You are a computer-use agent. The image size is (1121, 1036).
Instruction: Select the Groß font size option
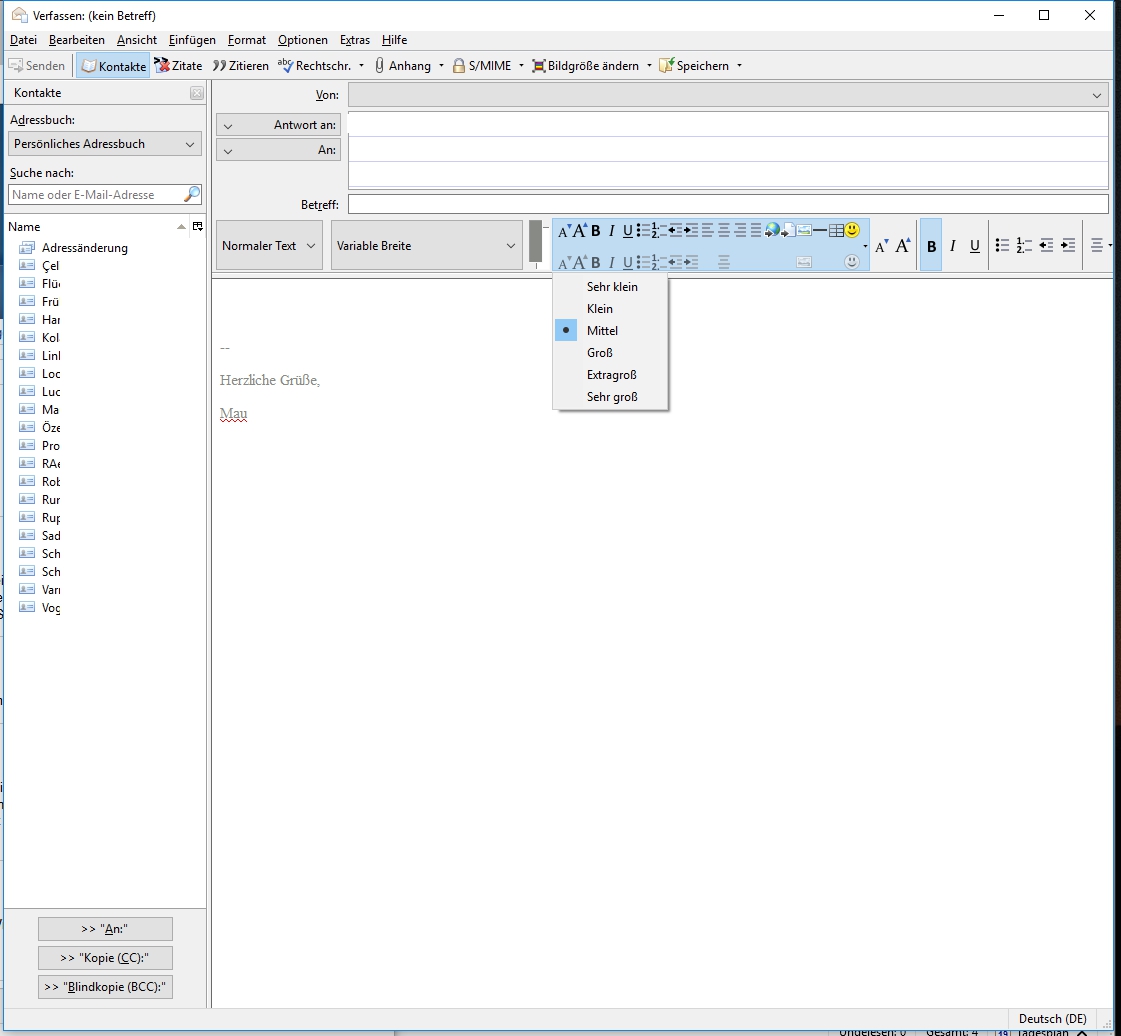tap(600, 353)
